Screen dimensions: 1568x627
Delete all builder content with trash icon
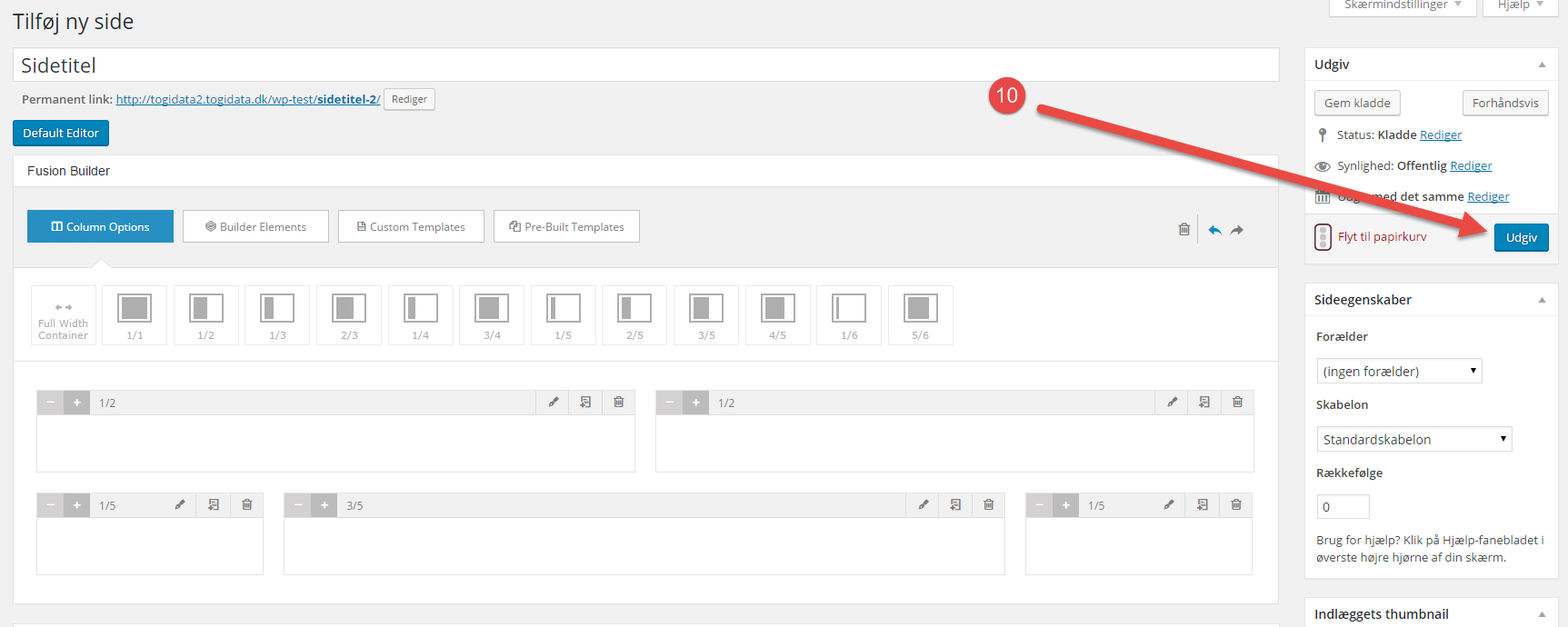tap(1183, 229)
